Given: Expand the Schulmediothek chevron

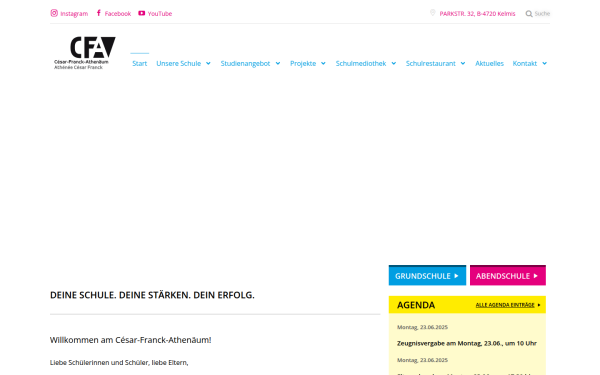Looking at the screenshot, I should 394,64.
